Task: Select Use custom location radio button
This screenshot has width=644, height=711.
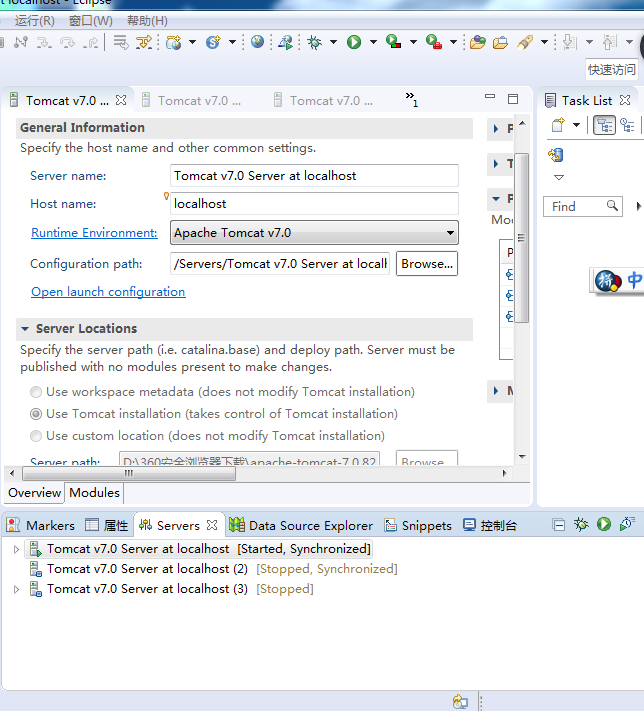Action: point(36,436)
